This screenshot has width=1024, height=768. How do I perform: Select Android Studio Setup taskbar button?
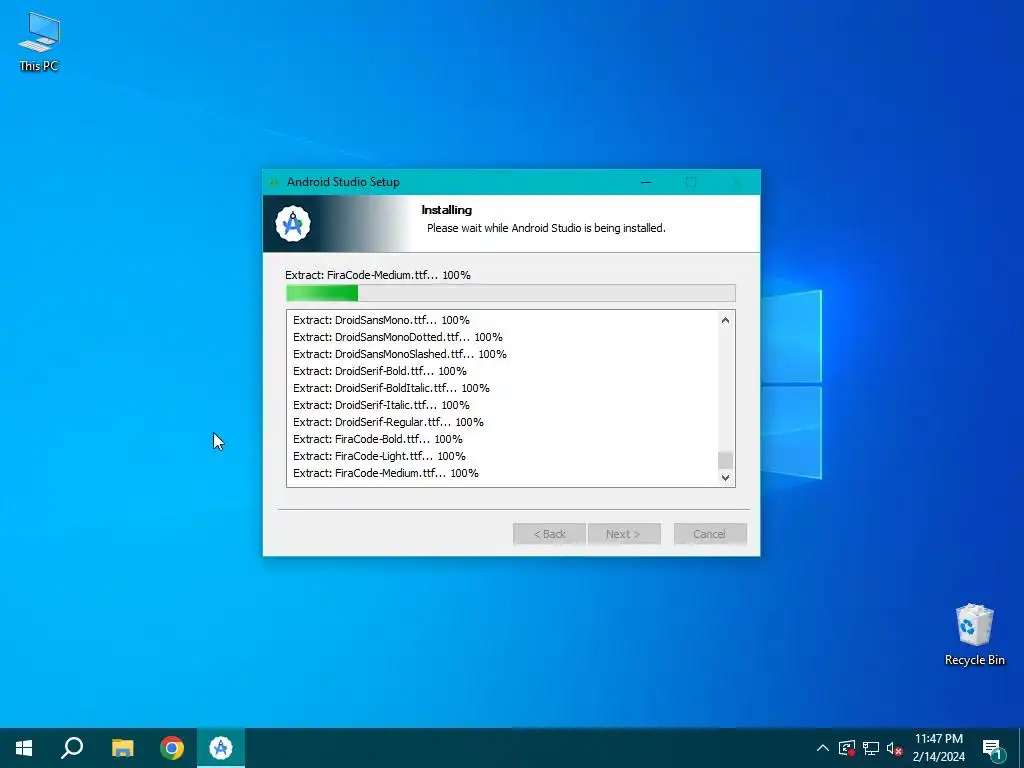tap(221, 748)
